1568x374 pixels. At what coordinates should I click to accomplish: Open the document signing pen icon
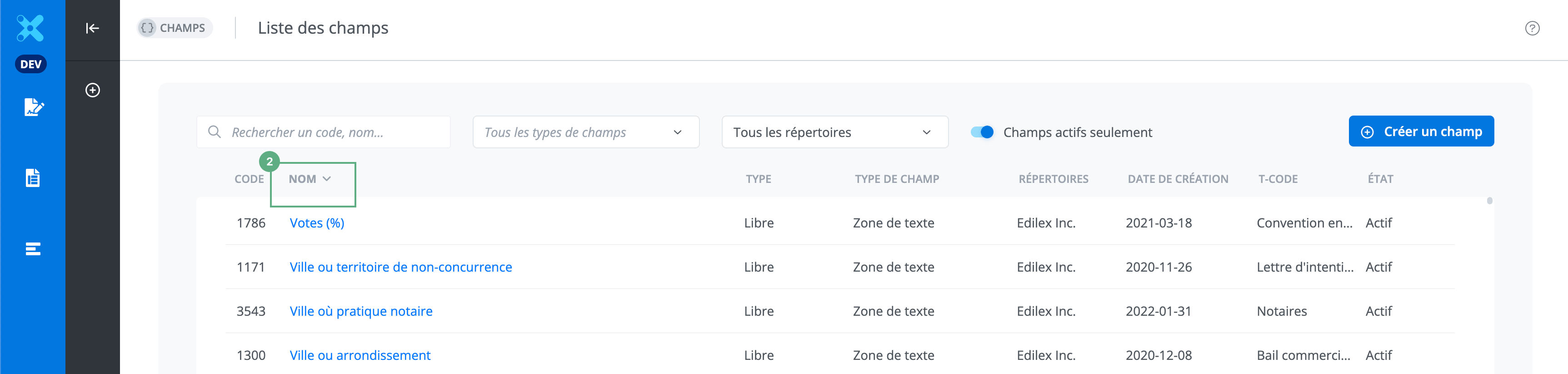pyautogui.click(x=33, y=107)
